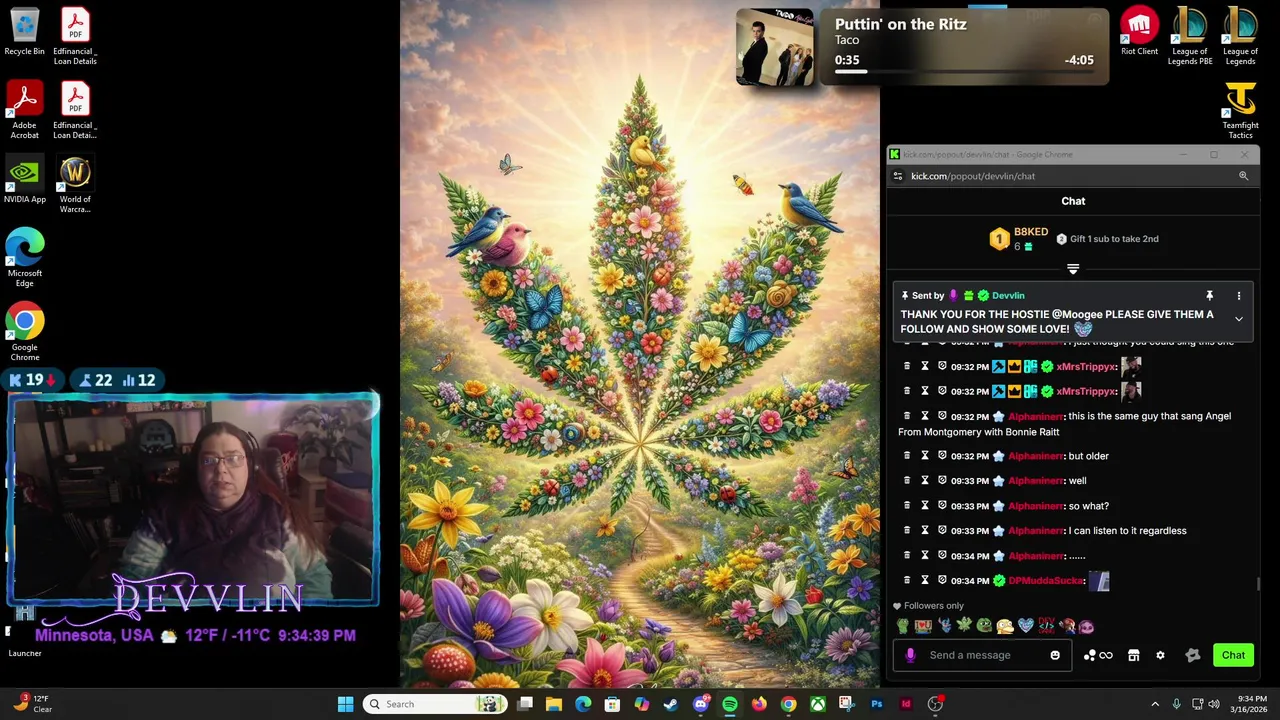
Task: Insert the DEV gang quick emote
Action: [1046, 626]
